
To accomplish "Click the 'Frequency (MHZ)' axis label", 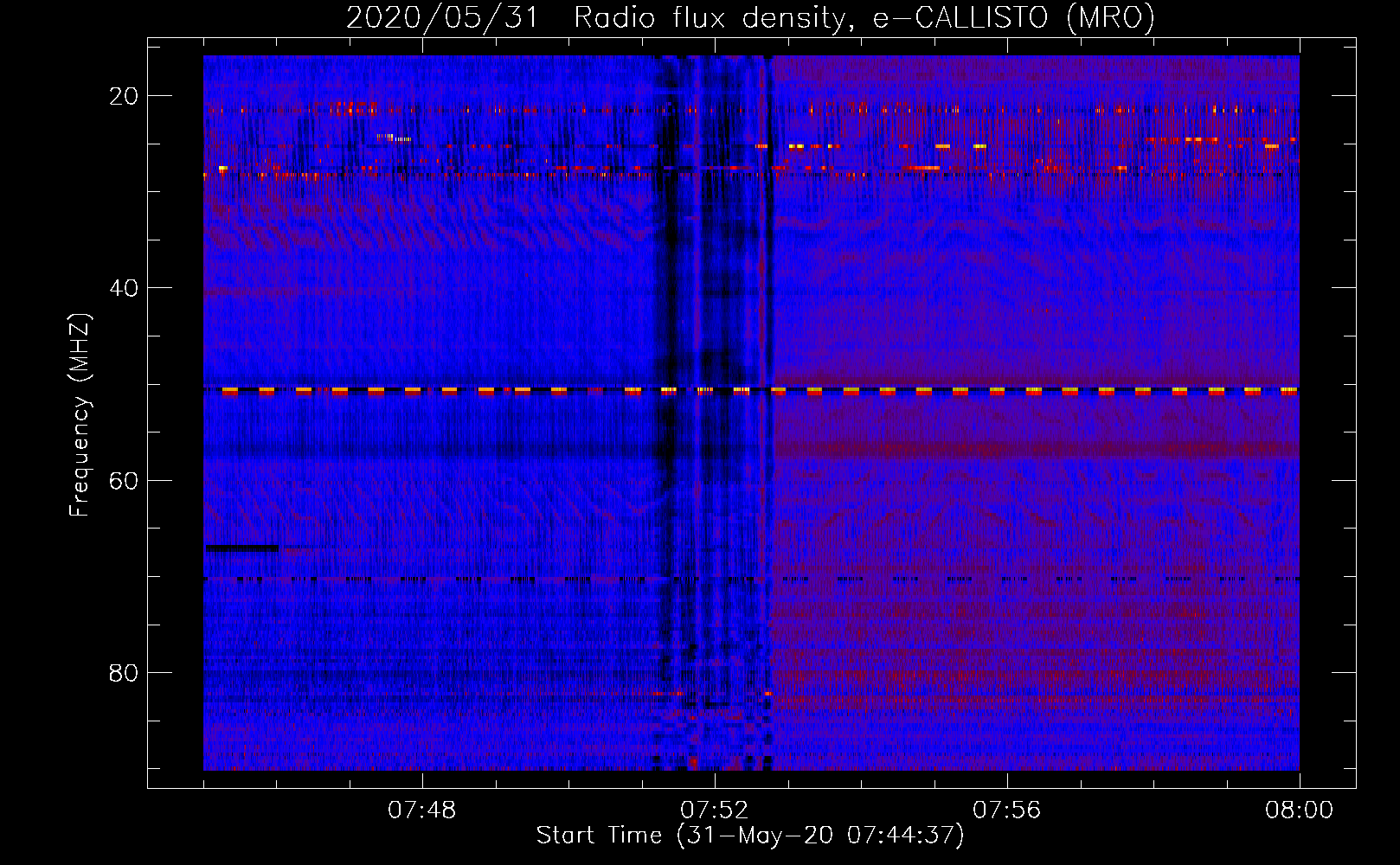I will [80, 414].
